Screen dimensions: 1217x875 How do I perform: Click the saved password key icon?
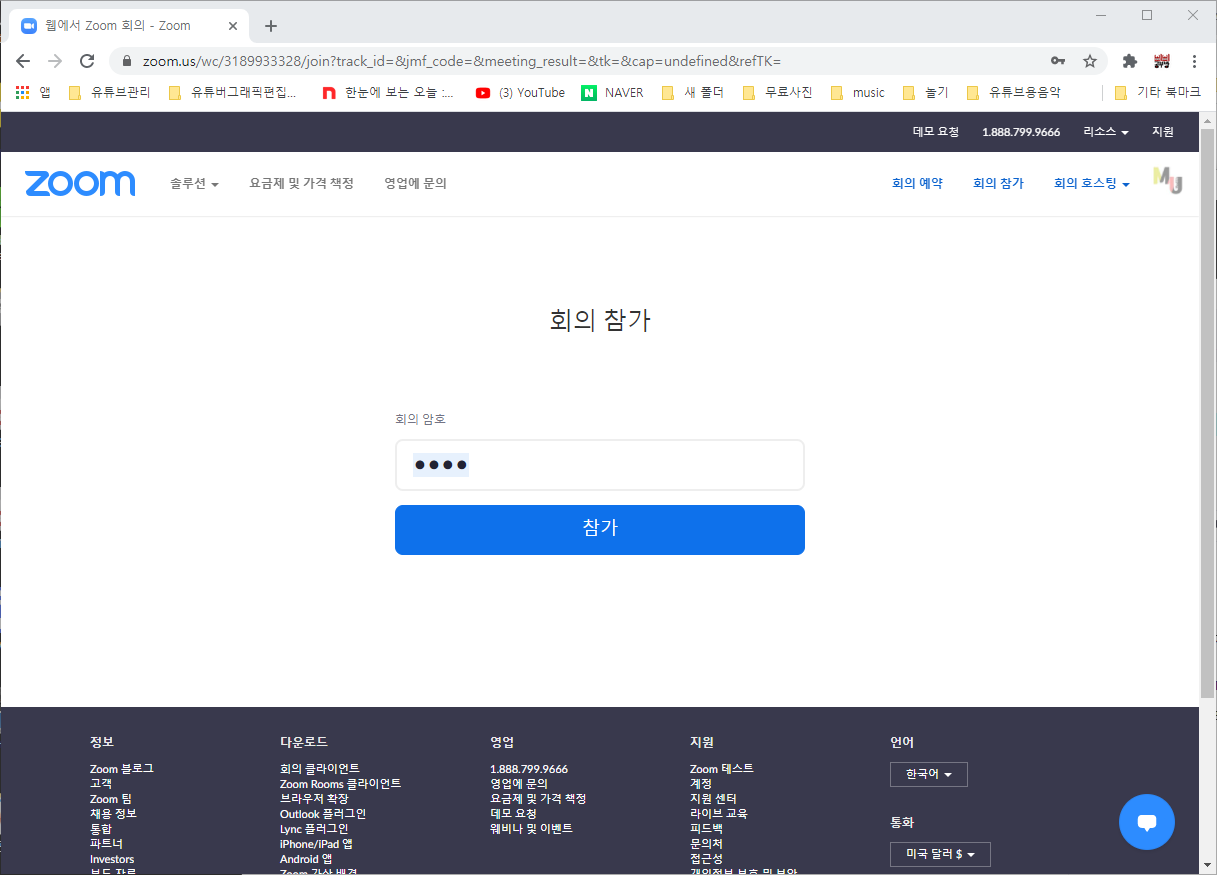pyautogui.click(x=1058, y=61)
